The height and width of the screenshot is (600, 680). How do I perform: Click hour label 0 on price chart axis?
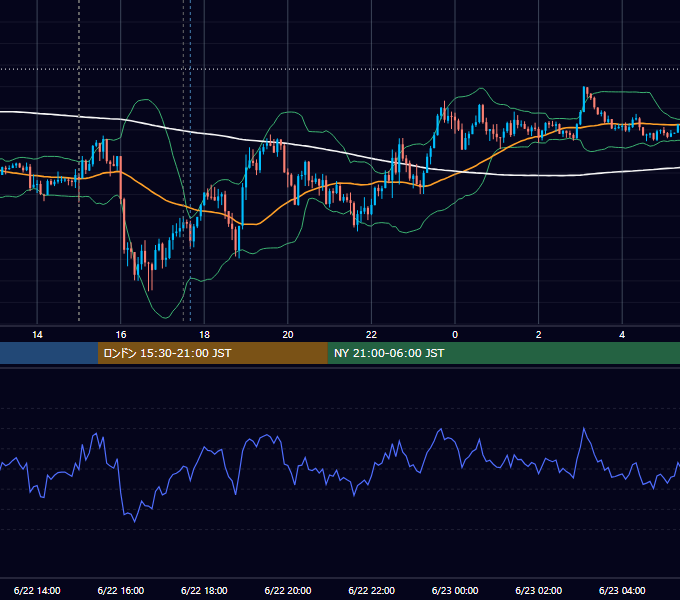(455, 335)
